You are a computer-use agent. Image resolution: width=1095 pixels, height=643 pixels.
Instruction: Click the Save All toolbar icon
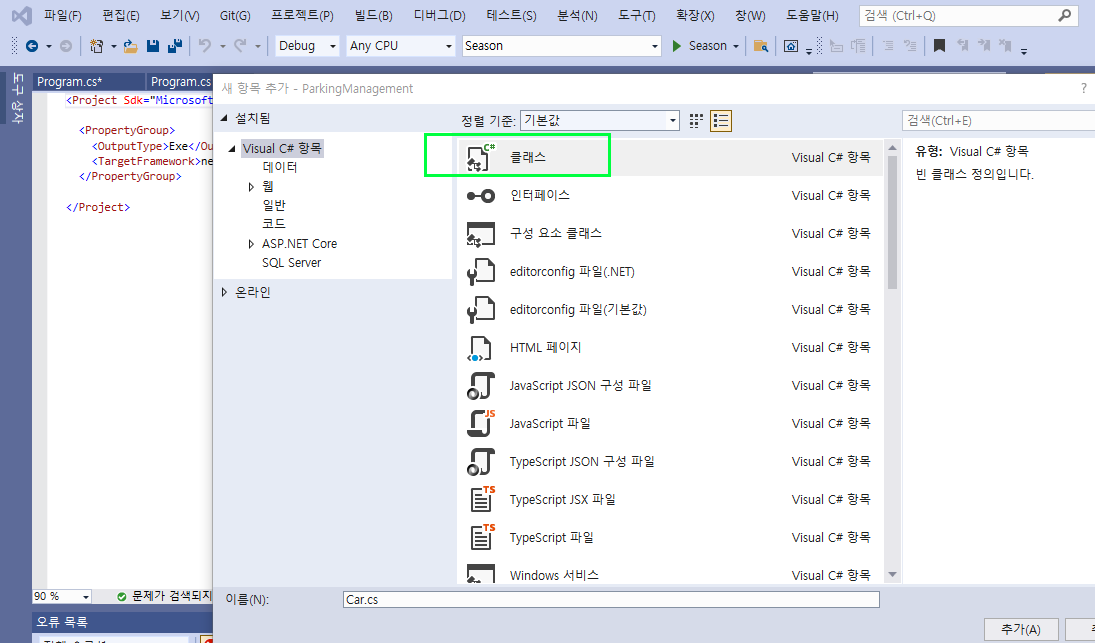(175, 46)
